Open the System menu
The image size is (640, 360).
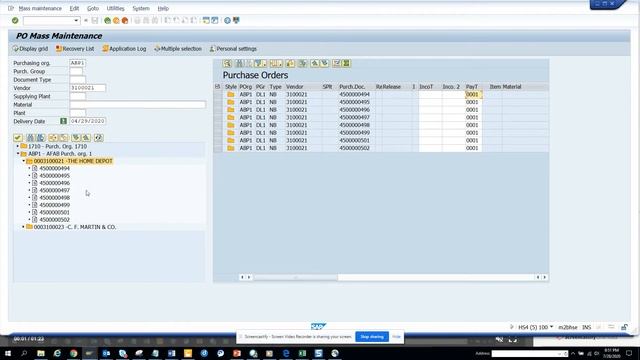pyautogui.click(x=141, y=8)
